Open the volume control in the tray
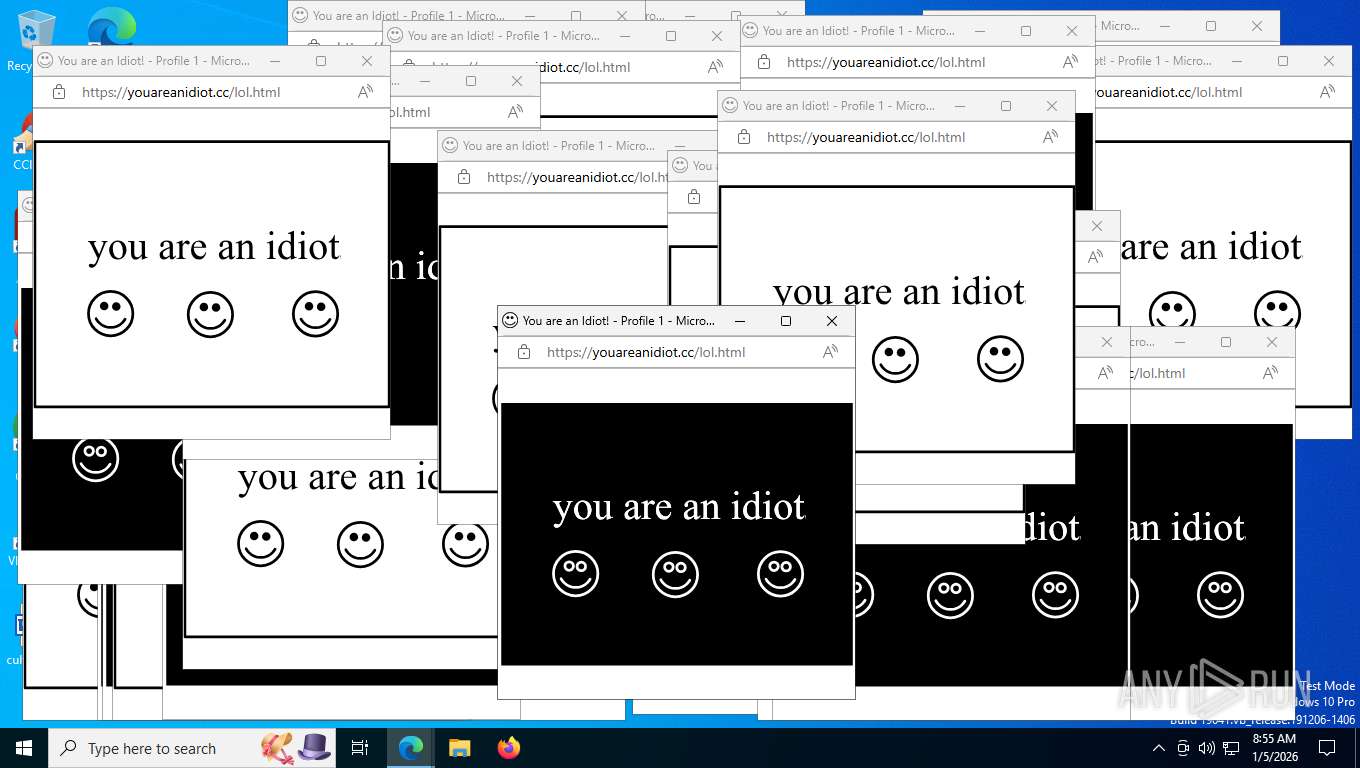The width and height of the screenshot is (1360, 768). click(x=1207, y=748)
